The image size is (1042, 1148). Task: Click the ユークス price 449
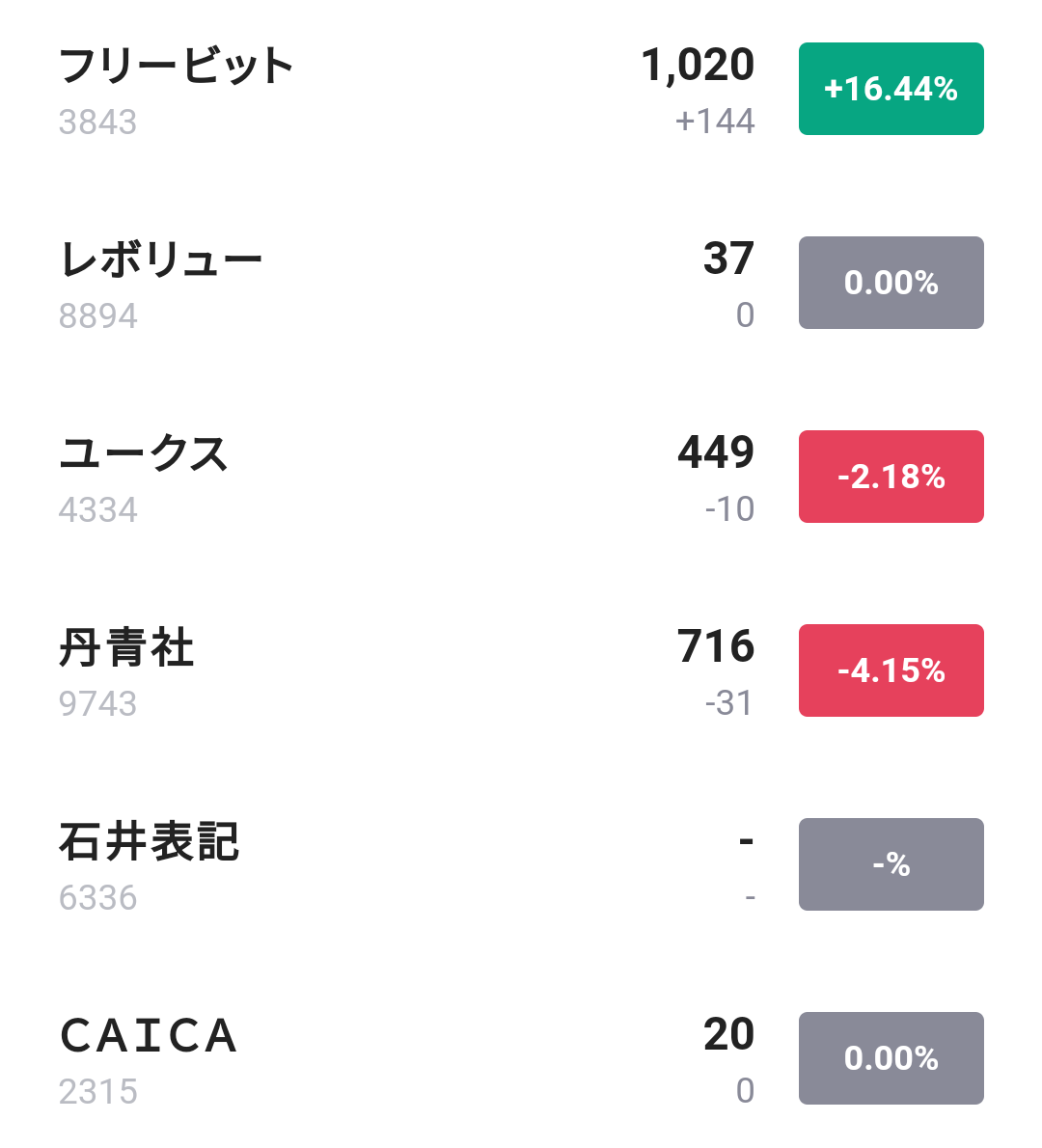(715, 451)
